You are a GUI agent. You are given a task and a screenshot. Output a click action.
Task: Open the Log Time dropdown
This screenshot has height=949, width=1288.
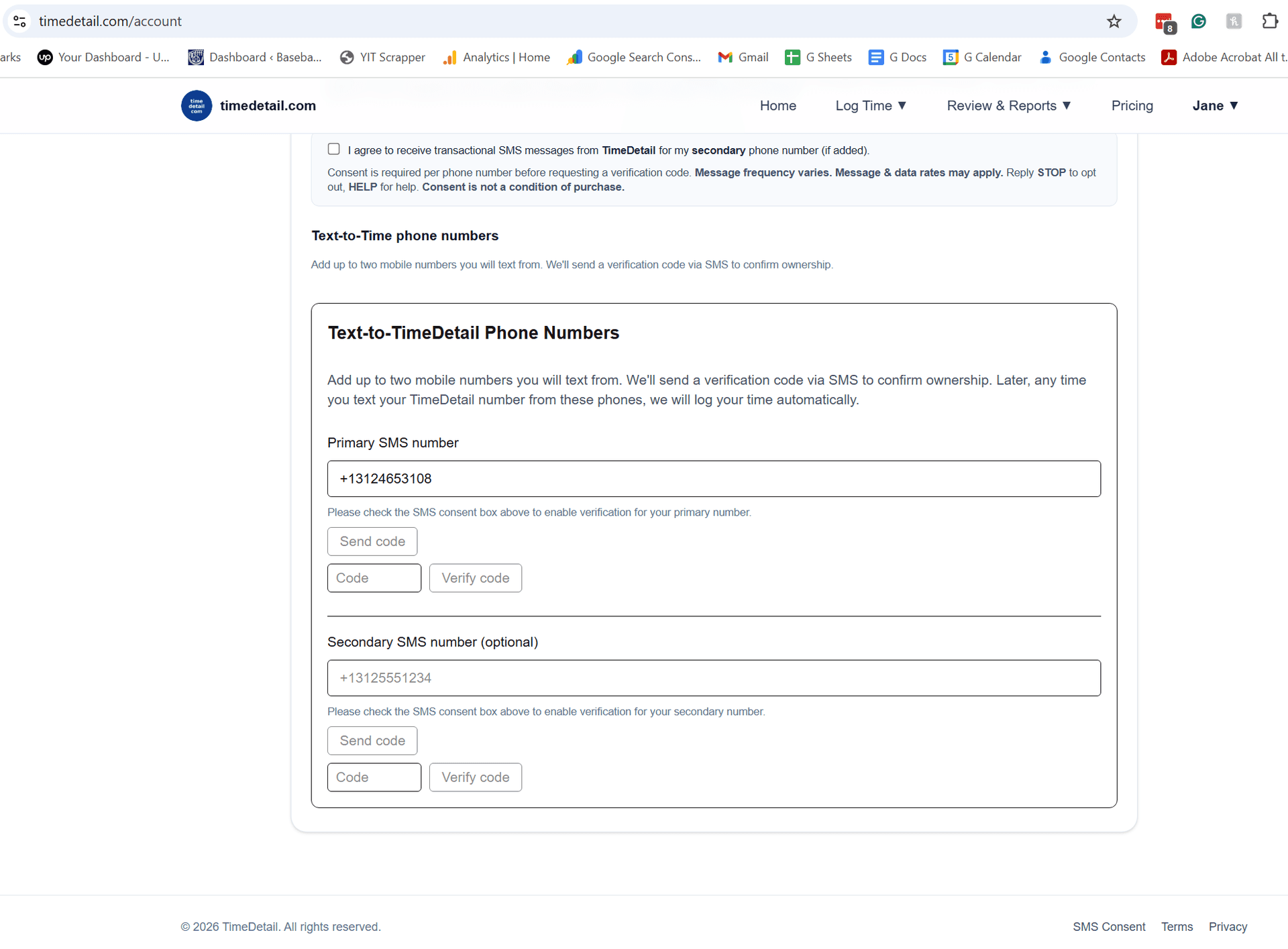pyautogui.click(x=871, y=105)
